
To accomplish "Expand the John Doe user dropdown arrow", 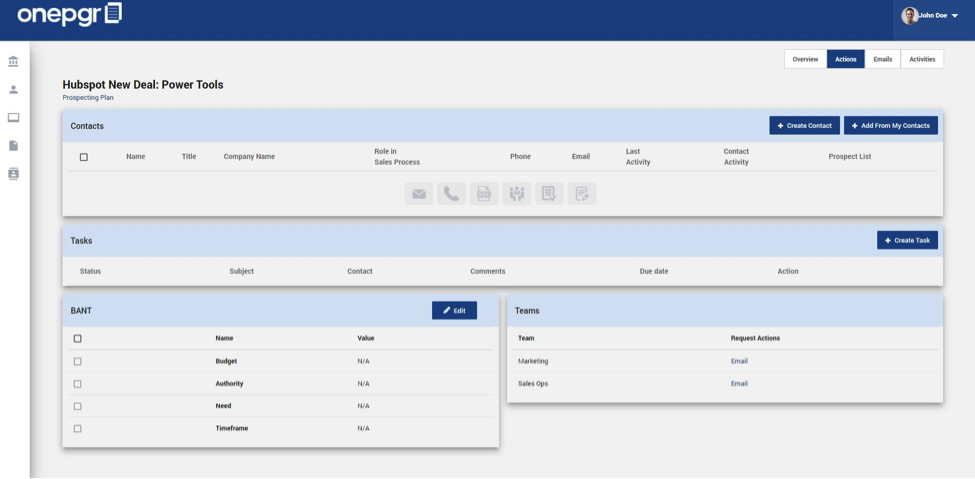I will [x=955, y=16].
